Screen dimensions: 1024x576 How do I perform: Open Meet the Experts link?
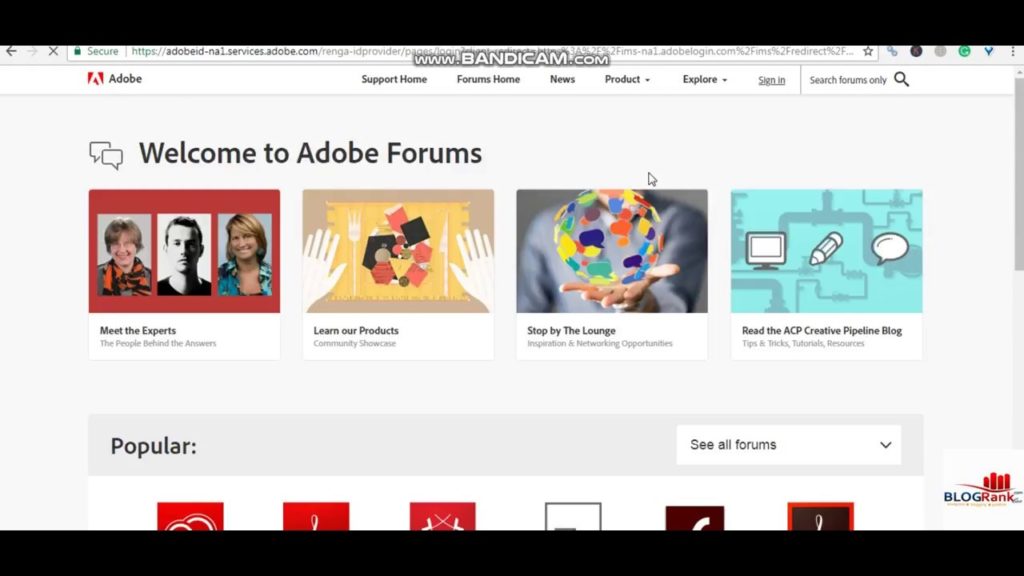138,330
